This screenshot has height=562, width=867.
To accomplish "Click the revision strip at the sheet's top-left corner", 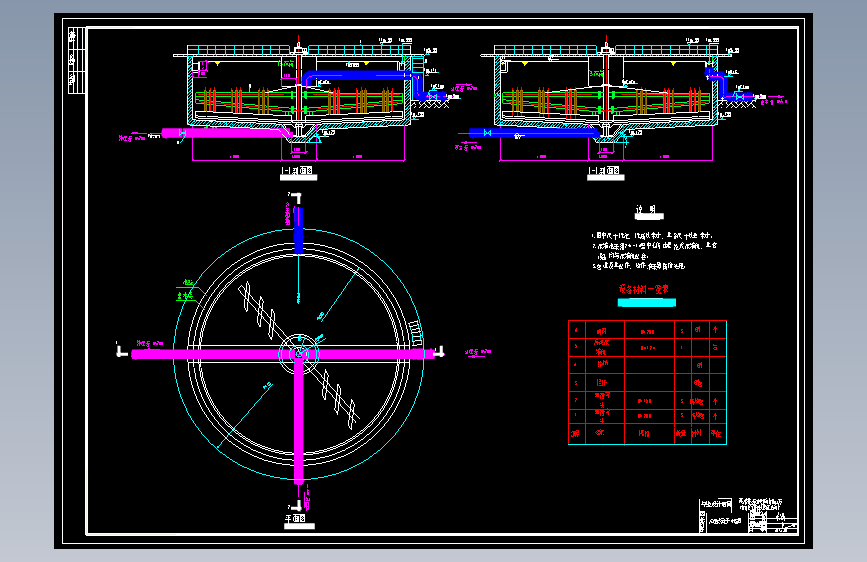I will point(77,60).
